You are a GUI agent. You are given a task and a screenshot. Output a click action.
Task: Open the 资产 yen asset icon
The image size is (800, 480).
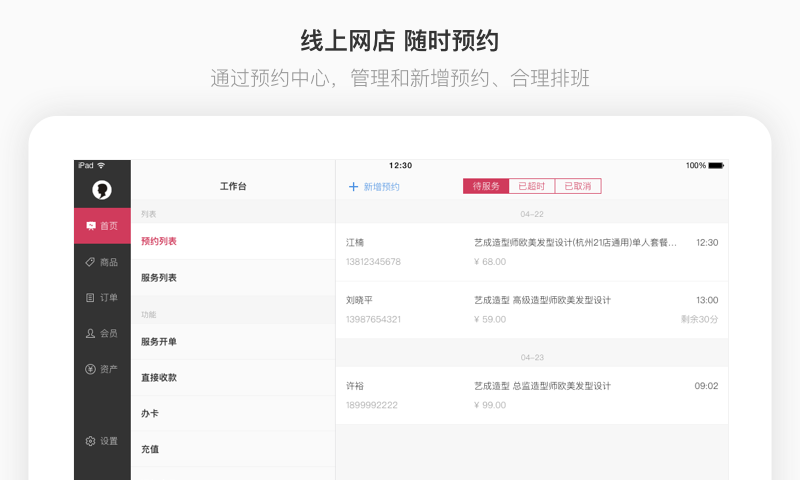click(90, 369)
